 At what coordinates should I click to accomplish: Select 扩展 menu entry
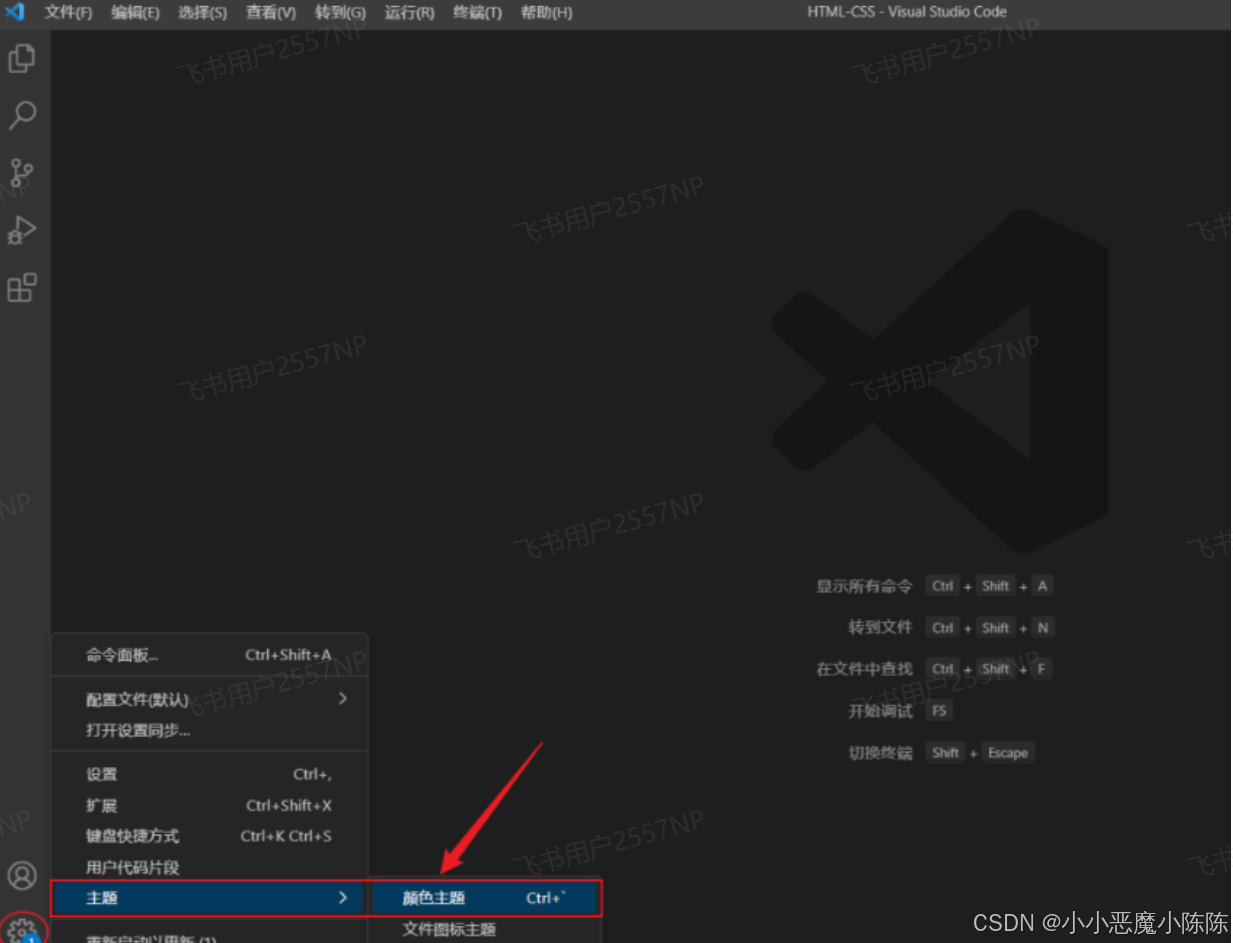pyautogui.click(x=210, y=805)
